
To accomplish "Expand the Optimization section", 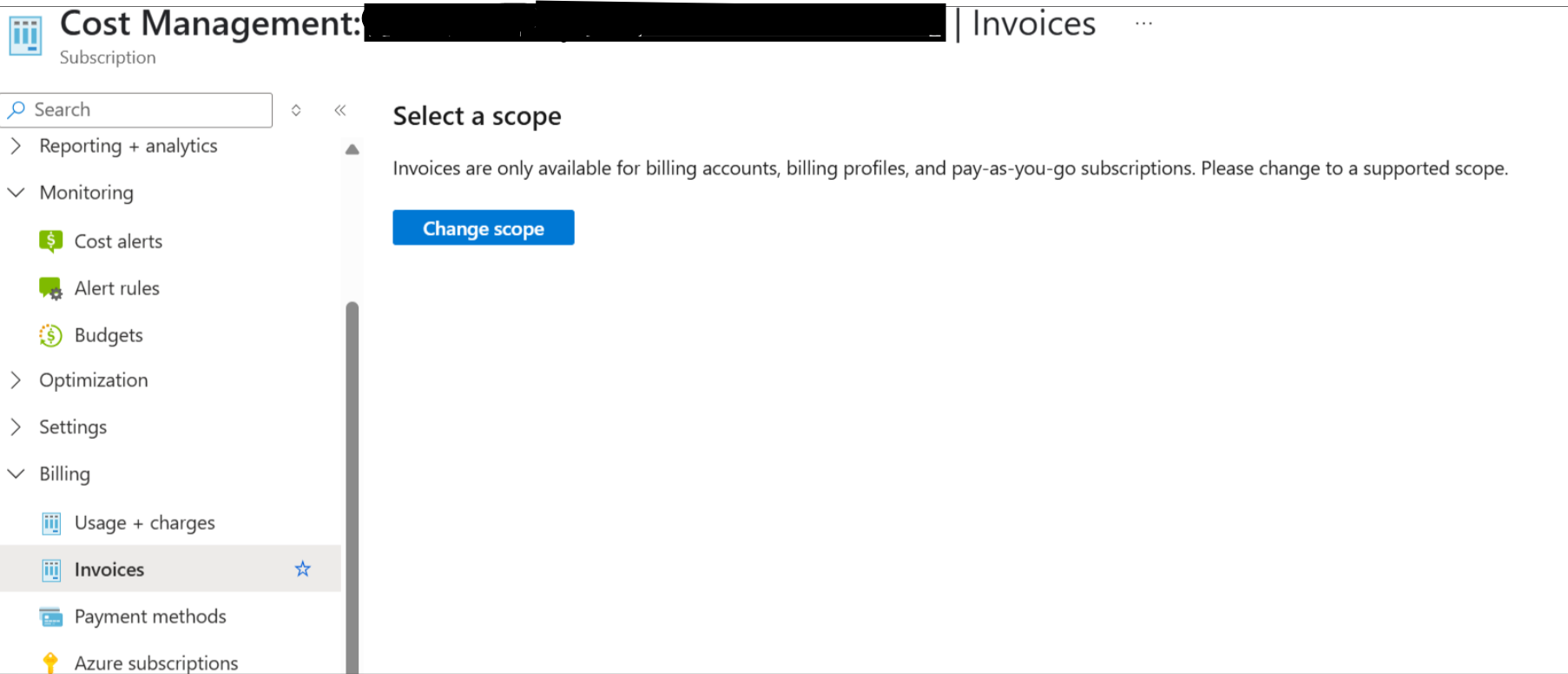I will [x=16, y=380].
